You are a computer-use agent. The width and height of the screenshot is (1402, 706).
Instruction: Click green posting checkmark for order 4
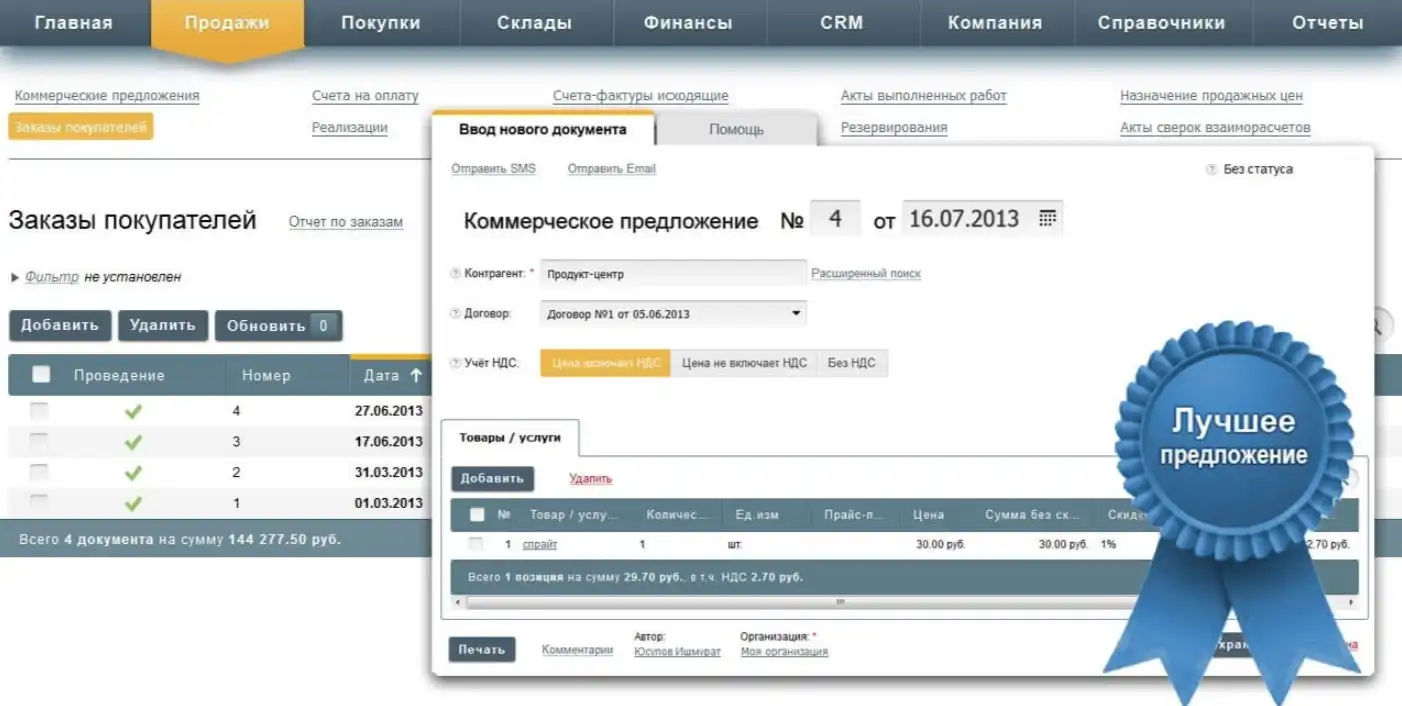[x=135, y=410]
